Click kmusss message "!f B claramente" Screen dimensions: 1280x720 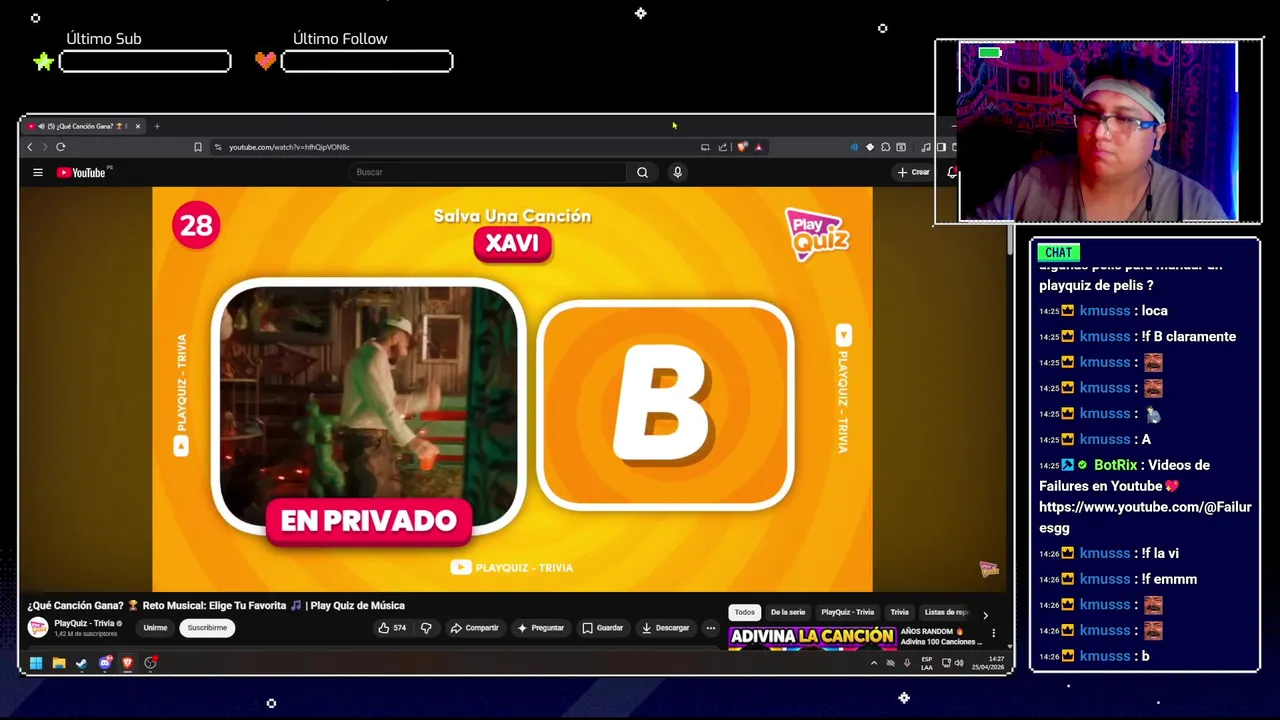tap(1188, 337)
